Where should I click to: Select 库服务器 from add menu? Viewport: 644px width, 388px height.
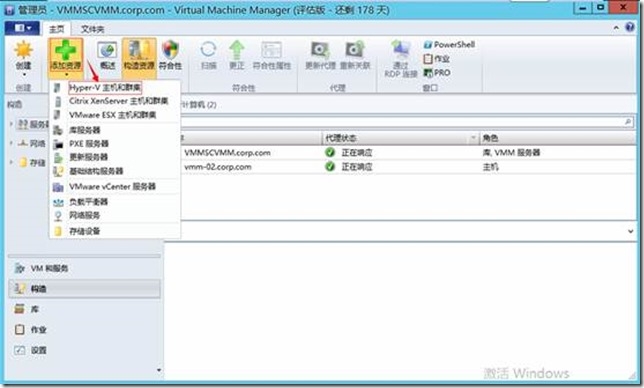coord(115,130)
